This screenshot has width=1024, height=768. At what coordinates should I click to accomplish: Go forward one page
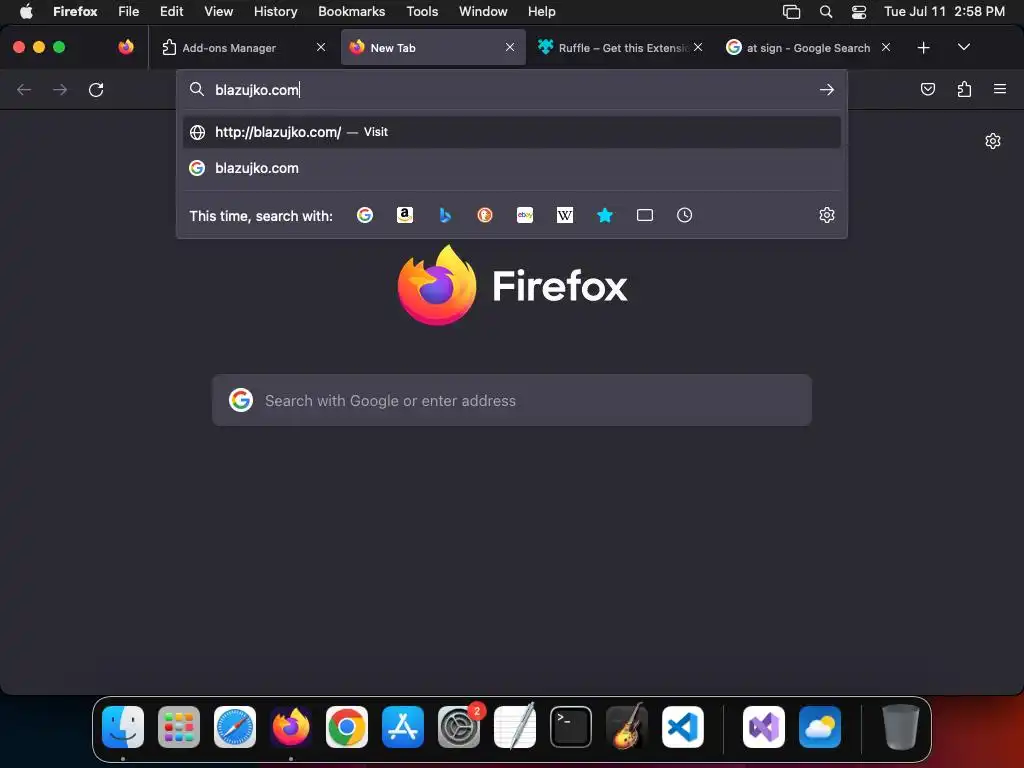60,89
